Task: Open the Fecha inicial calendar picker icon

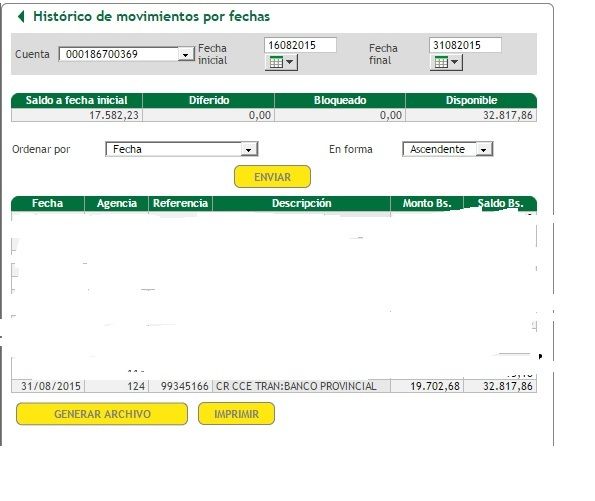Action: pos(276,62)
